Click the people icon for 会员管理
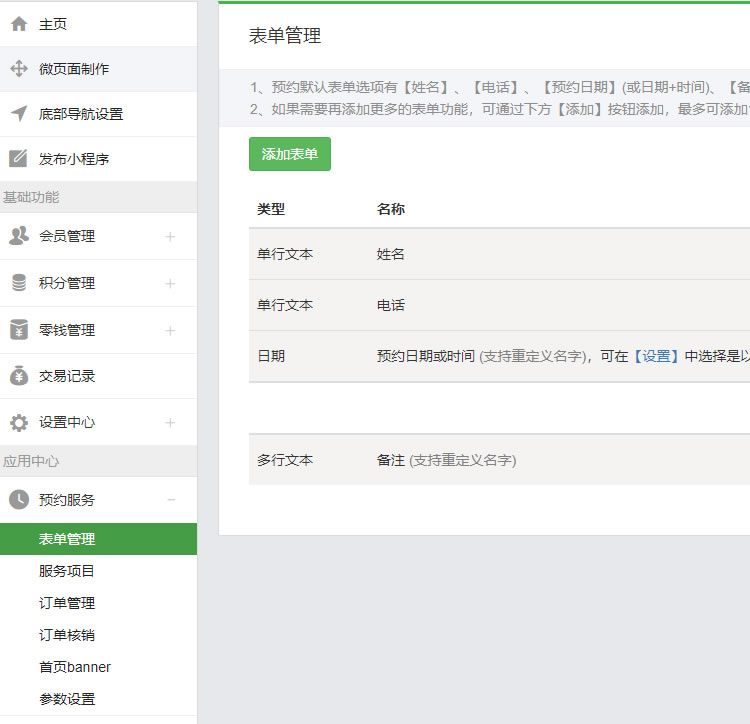 click(18, 236)
